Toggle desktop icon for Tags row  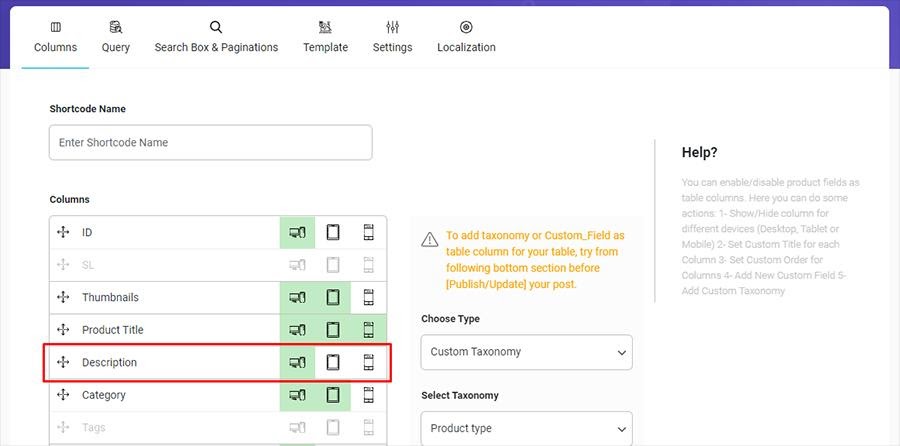(x=297, y=427)
